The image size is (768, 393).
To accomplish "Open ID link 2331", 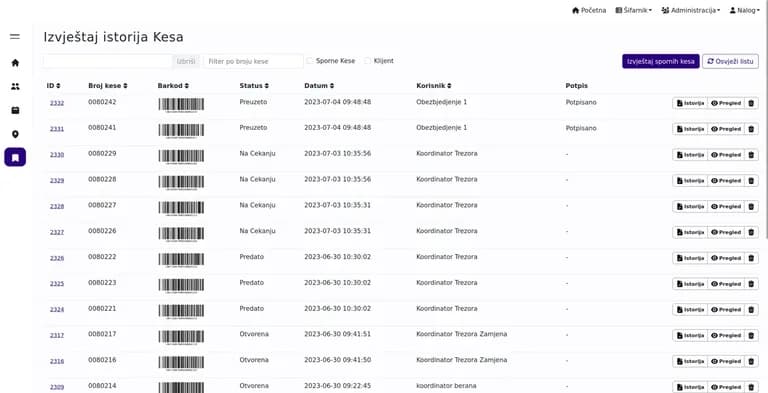I will pyautogui.click(x=57, y=129).
